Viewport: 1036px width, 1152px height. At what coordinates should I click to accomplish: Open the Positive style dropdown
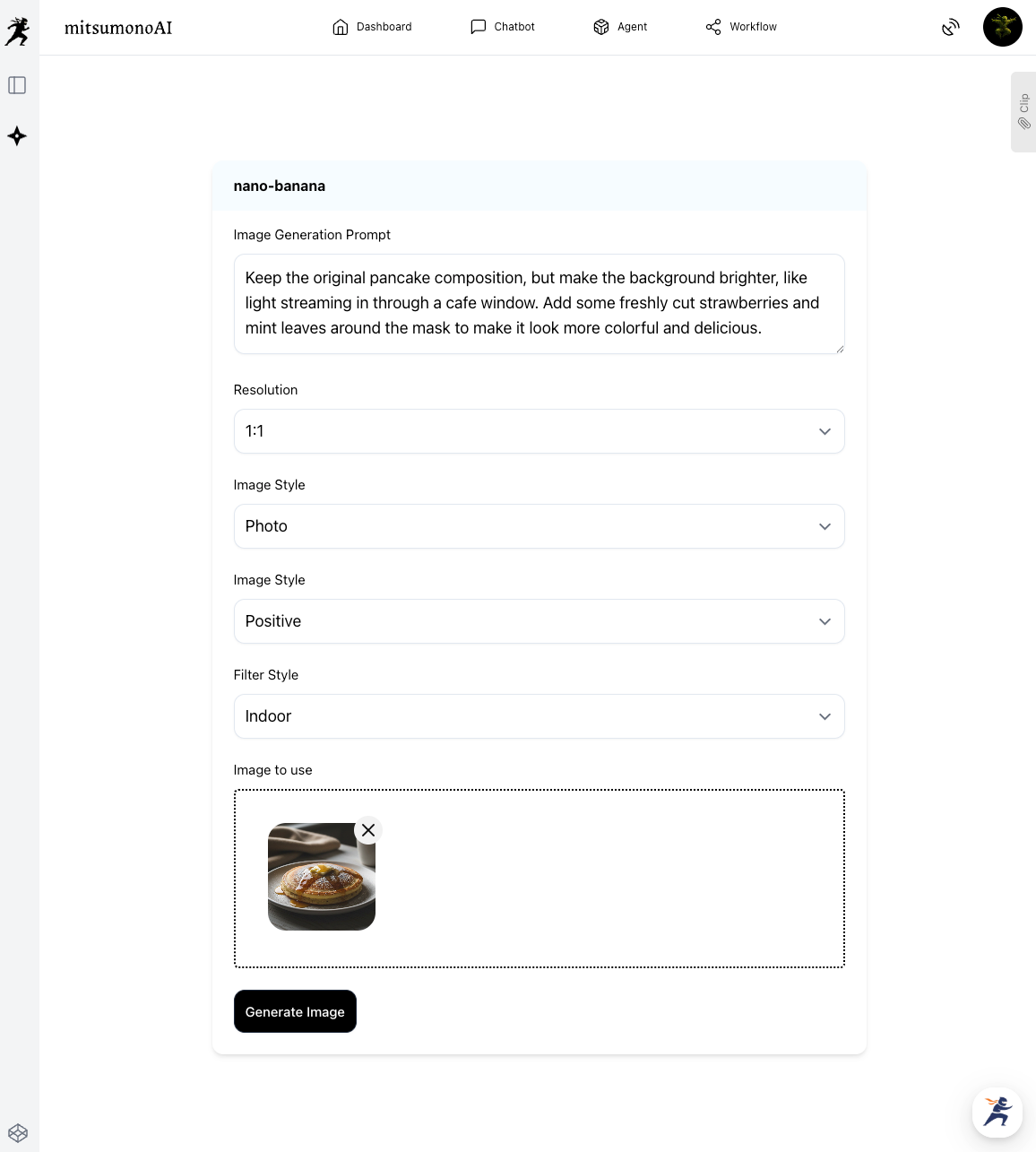pyautogui.click(x=539, y=621)
